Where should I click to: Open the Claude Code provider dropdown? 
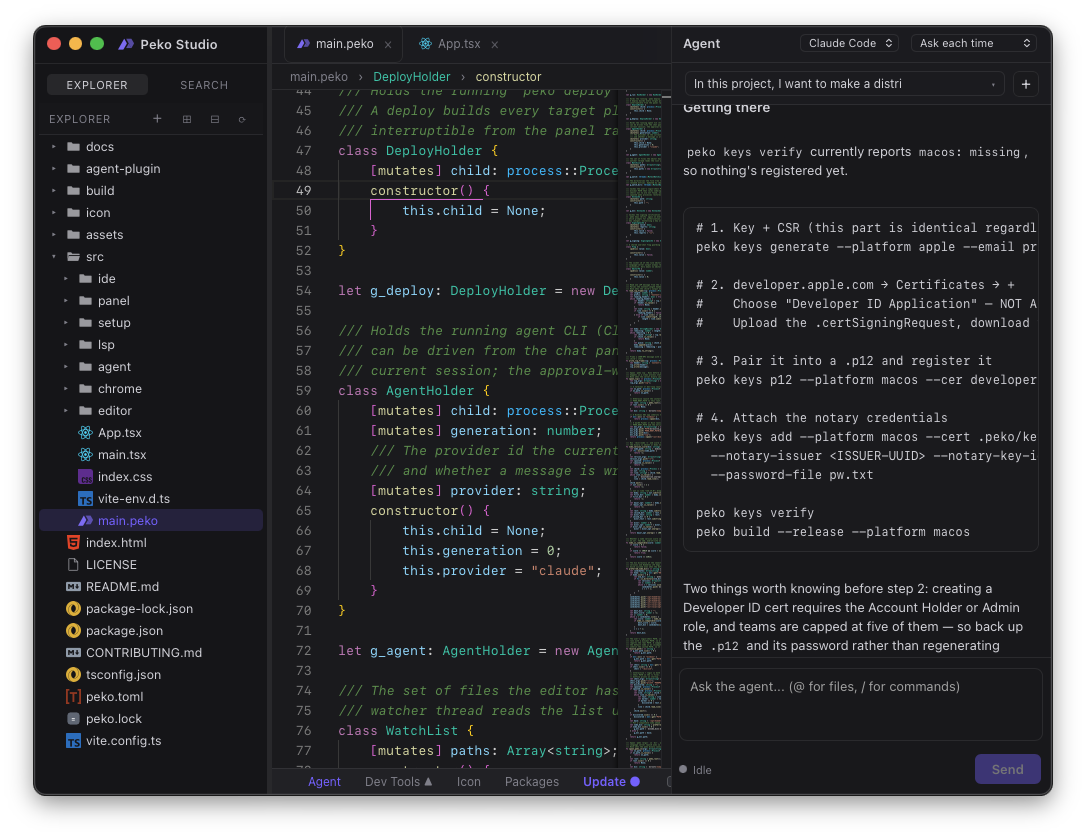pyautogui.click(x=849, y=43)
